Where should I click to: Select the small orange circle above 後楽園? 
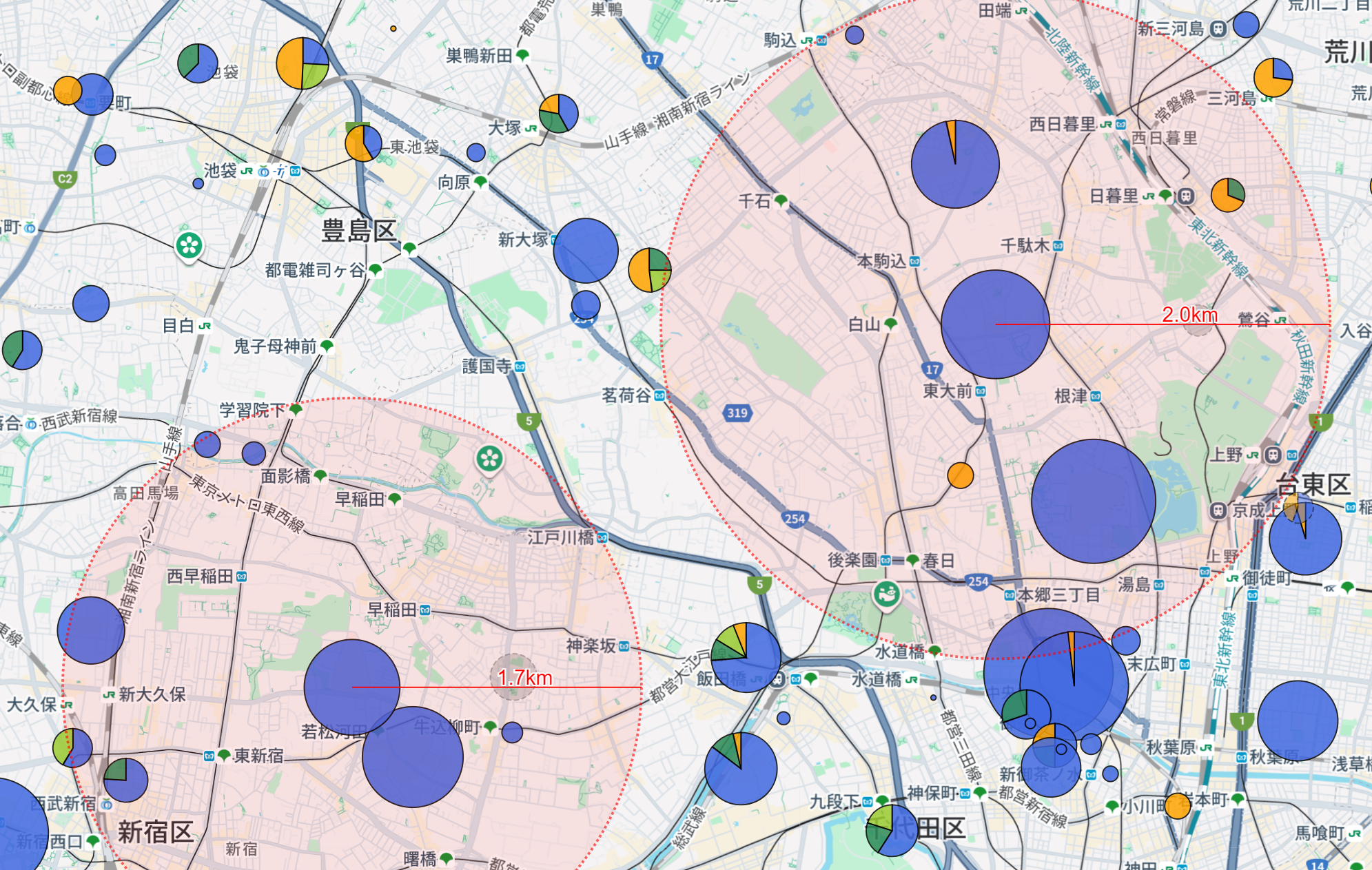click(x=960, y=475)
